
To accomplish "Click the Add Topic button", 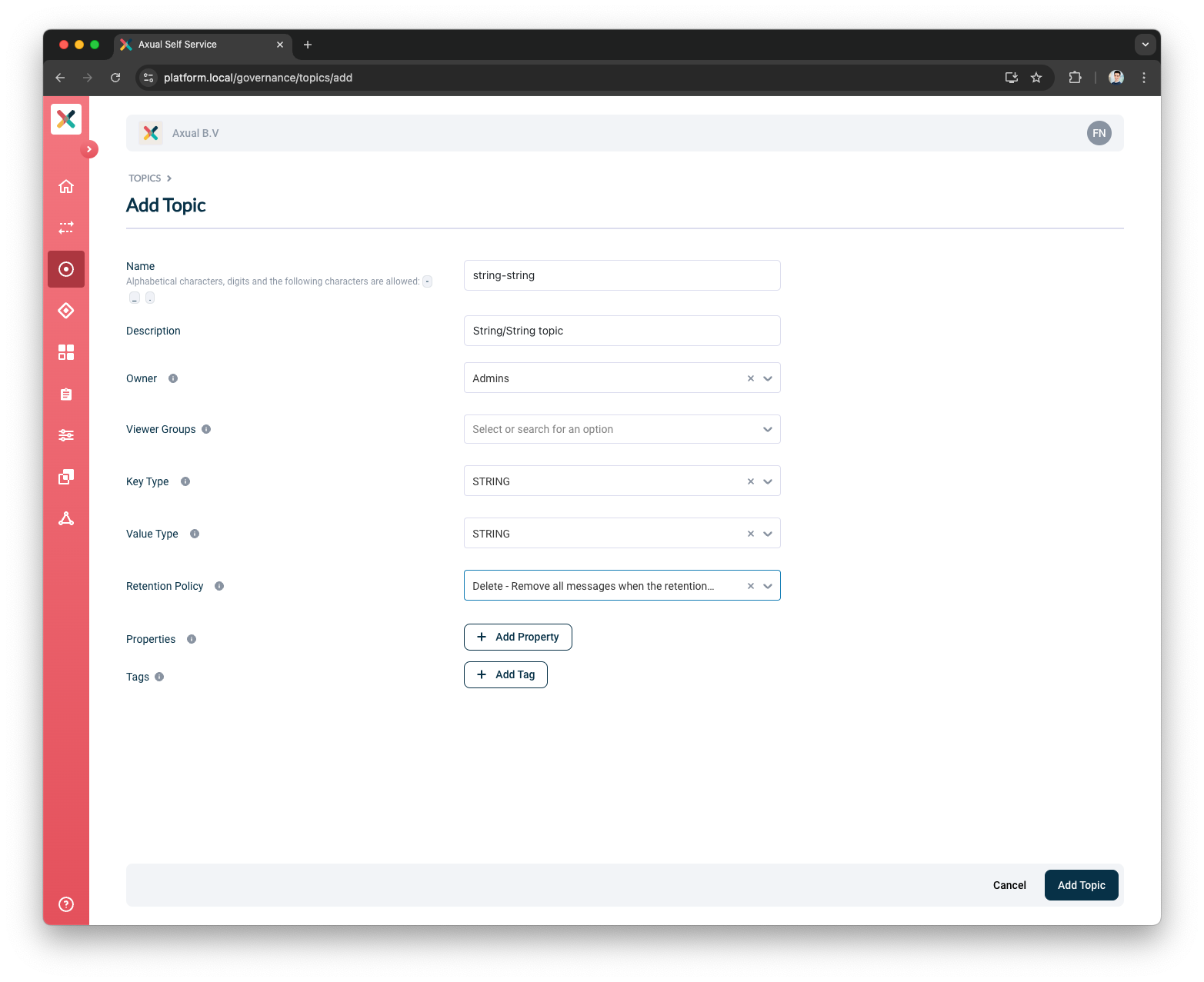I will 1080,885.
